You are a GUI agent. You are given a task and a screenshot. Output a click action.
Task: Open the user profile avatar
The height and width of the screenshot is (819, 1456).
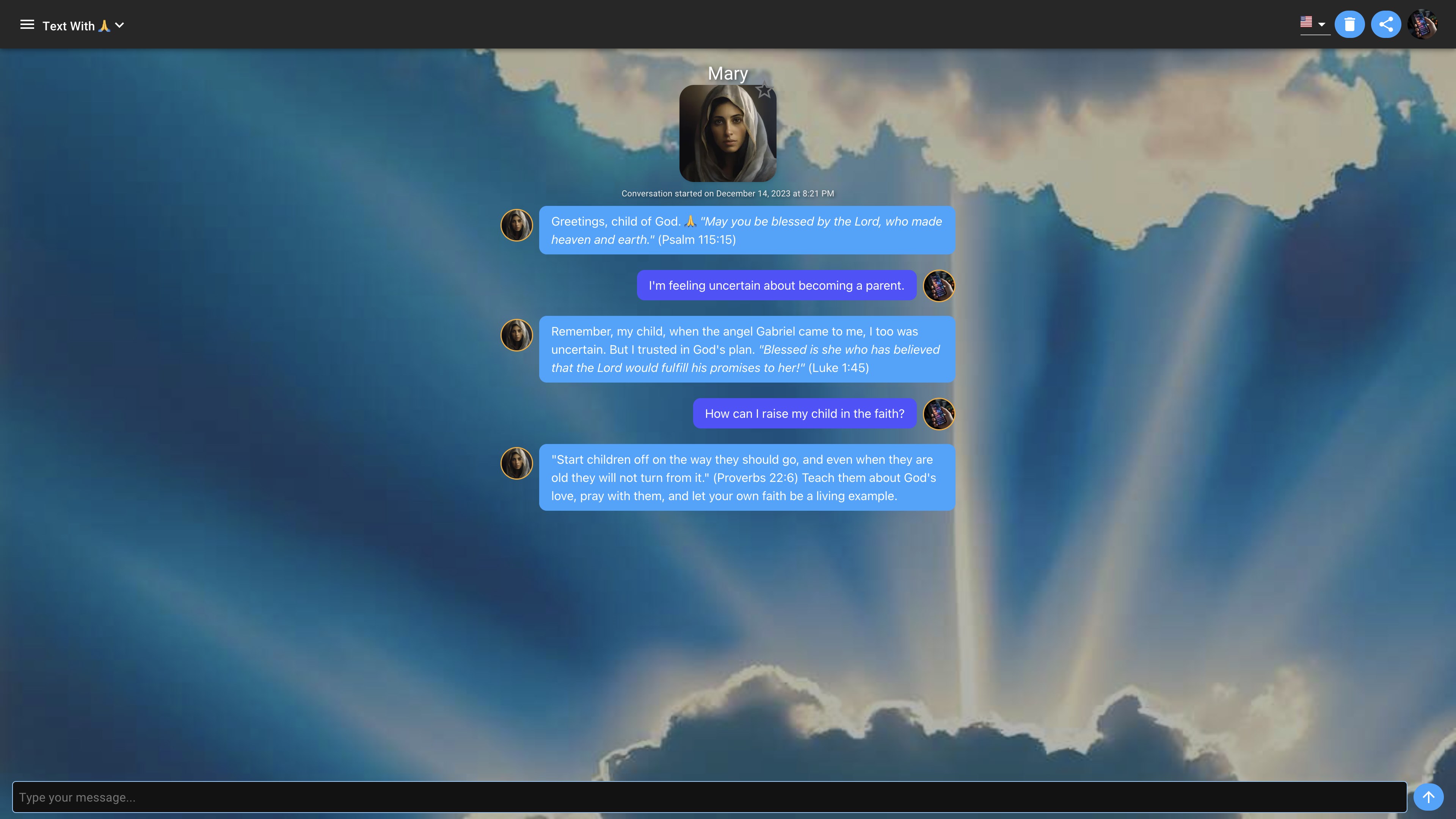click(1422, 24)
